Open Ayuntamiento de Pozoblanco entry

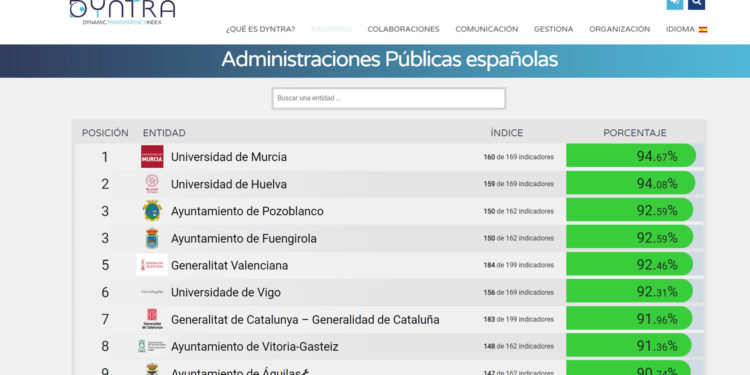[x=247, y=211]
